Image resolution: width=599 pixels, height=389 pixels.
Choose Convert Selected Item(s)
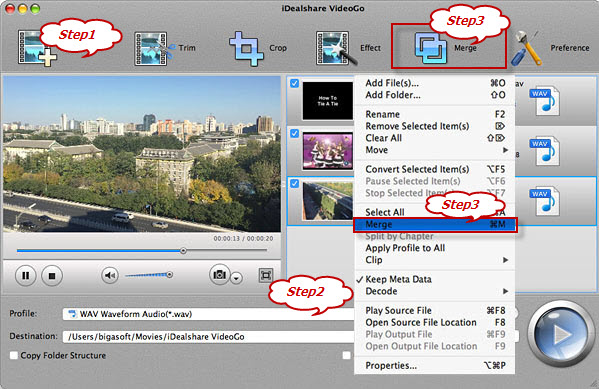point(434,169)
